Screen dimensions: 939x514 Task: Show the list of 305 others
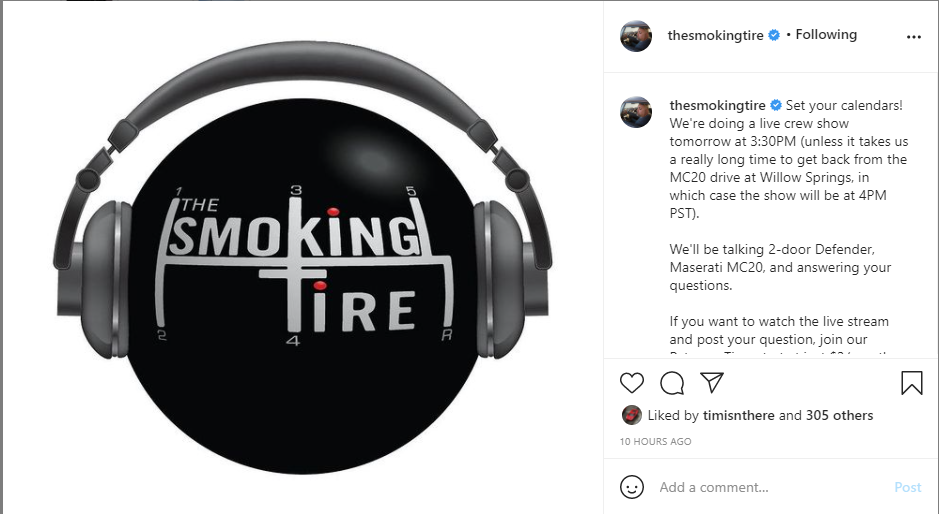[839, 415]
